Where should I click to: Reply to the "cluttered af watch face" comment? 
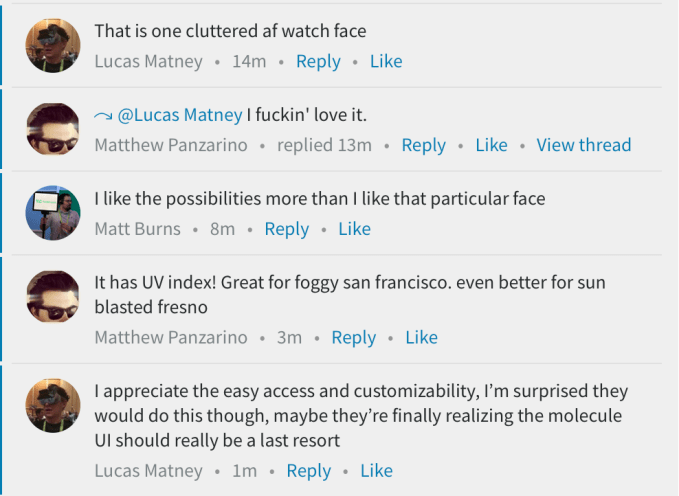318,62
